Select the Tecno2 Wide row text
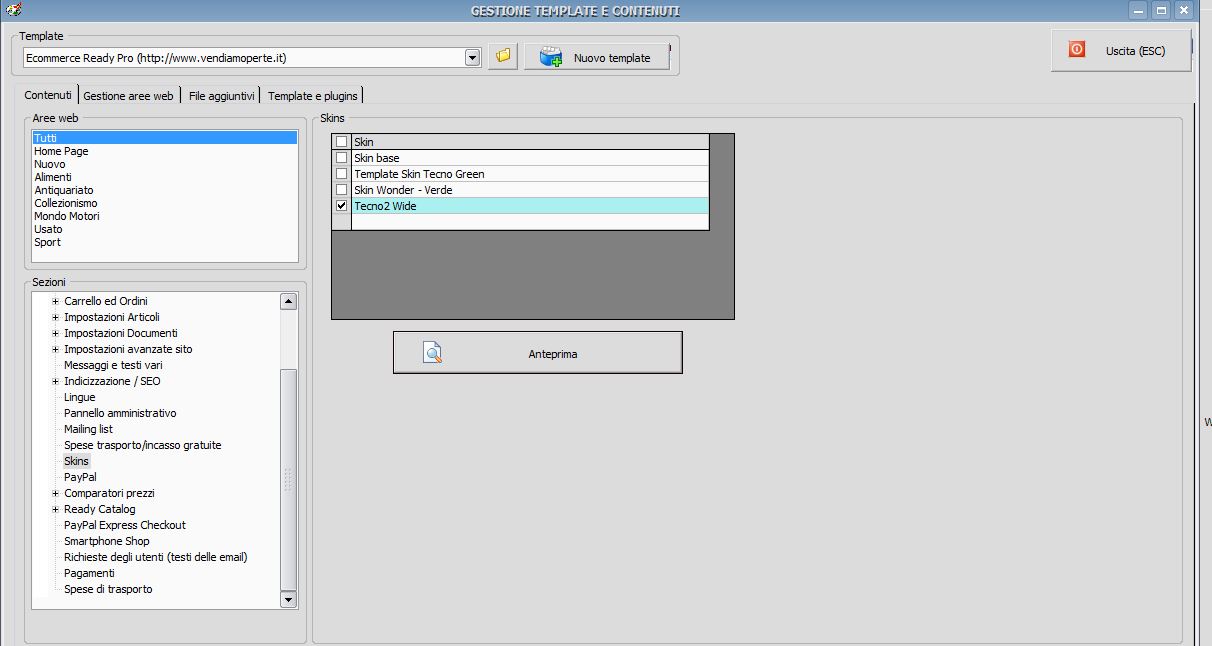 pos(385,206)
